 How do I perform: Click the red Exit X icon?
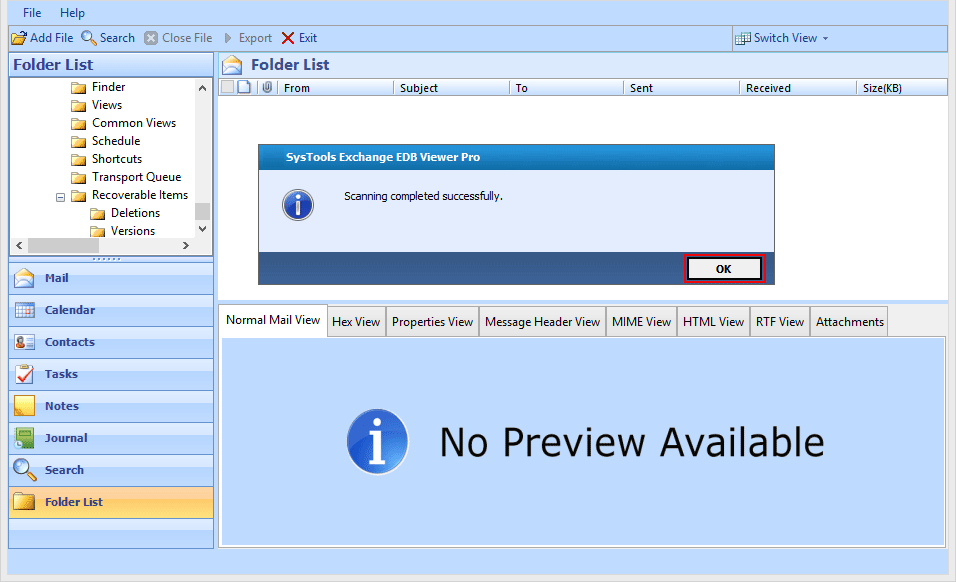pos(288,38)
